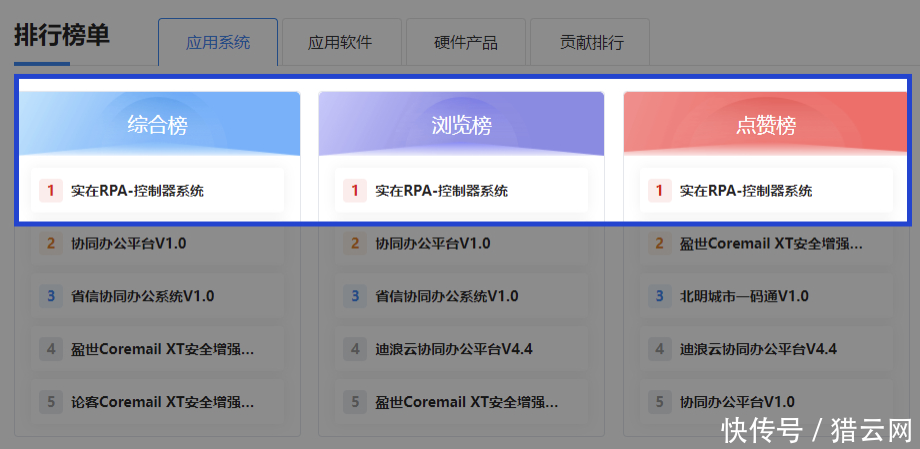Open 协同办公平台V1.0 in the 浏览榜 list
Image resolution: width=920 pixels, height=449 pixels.
coord(432,243)
